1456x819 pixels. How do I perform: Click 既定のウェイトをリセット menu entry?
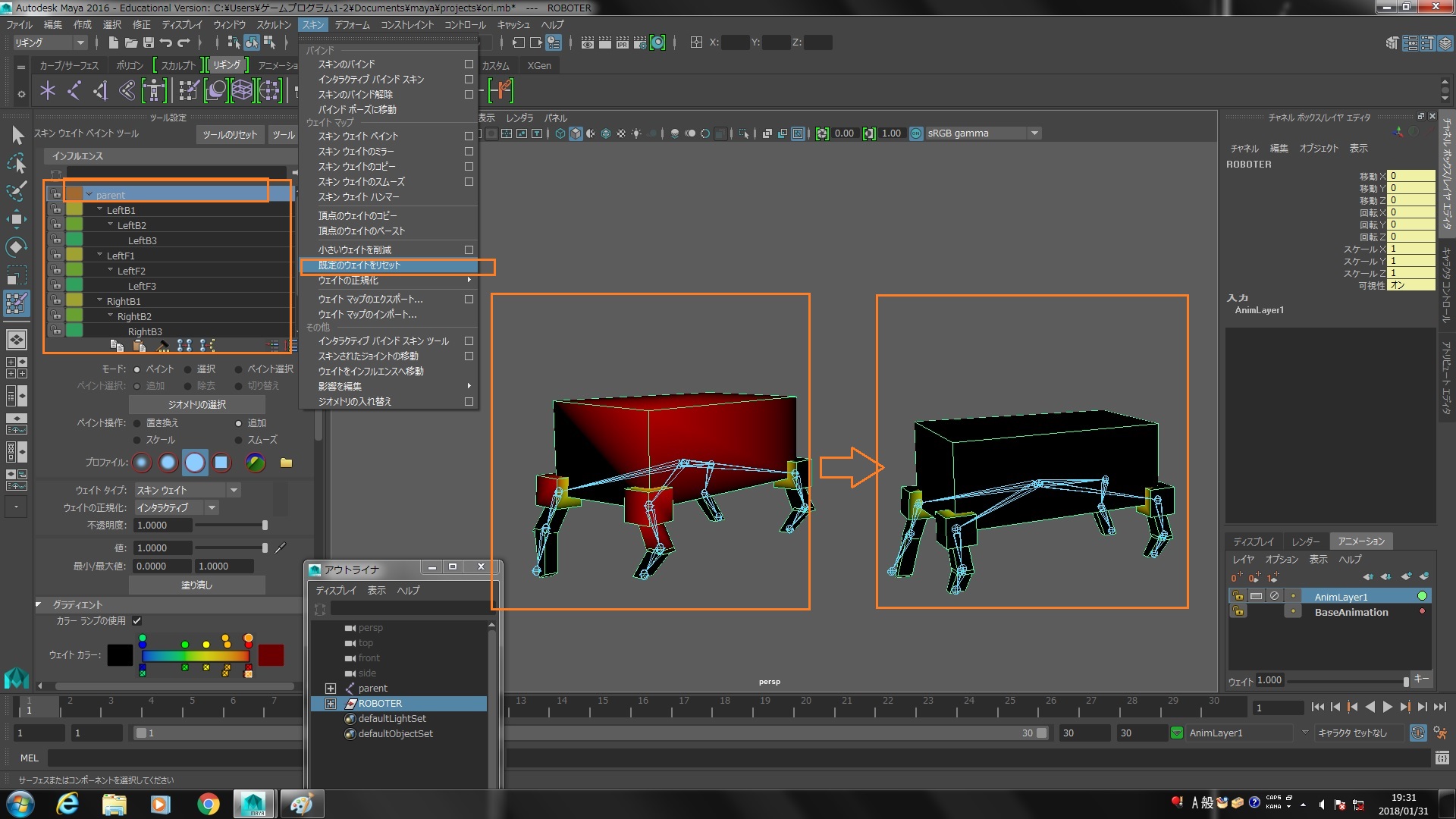[390, 265]
